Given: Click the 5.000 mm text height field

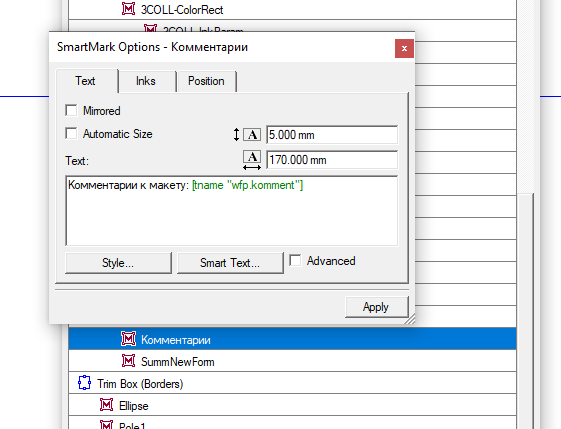Looking at the screenshot, I should point(332,135).
